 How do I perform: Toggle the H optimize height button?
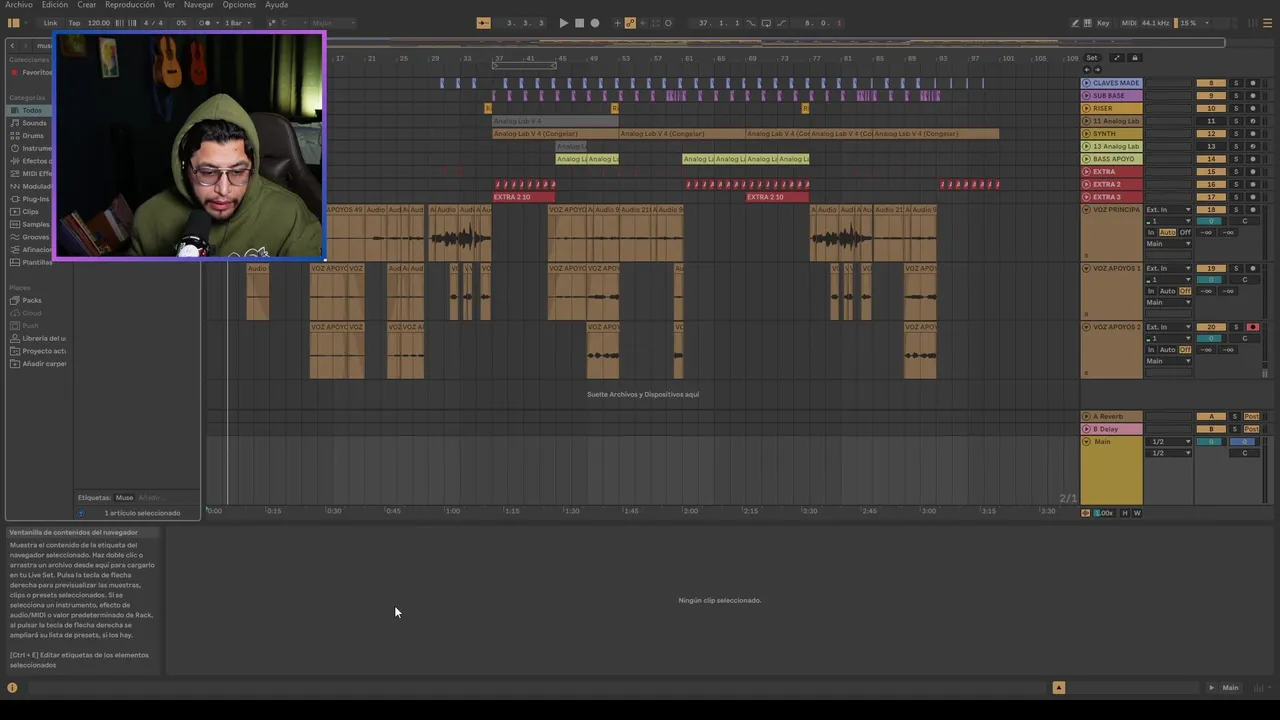coord(1124,513)
